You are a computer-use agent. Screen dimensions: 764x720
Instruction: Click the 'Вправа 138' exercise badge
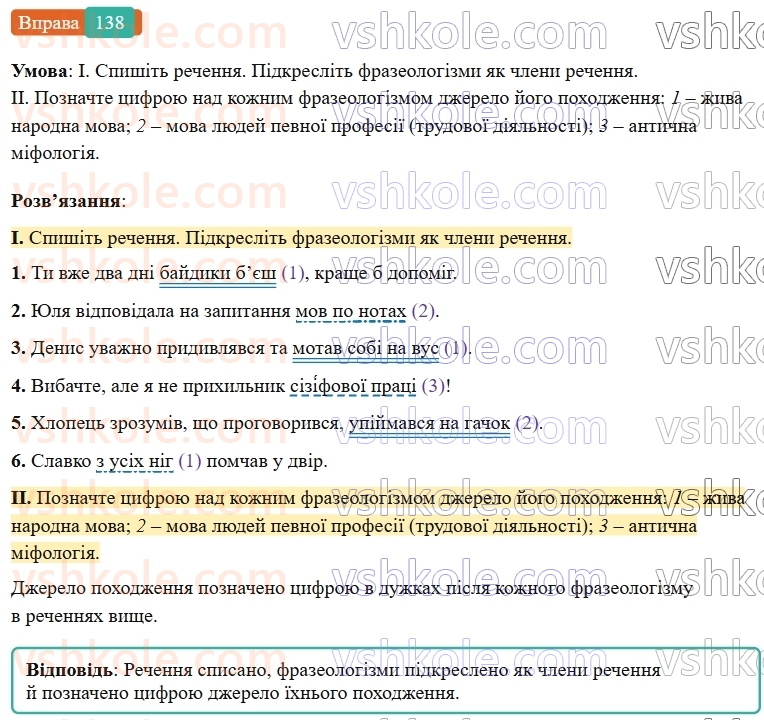coord(76,22)
